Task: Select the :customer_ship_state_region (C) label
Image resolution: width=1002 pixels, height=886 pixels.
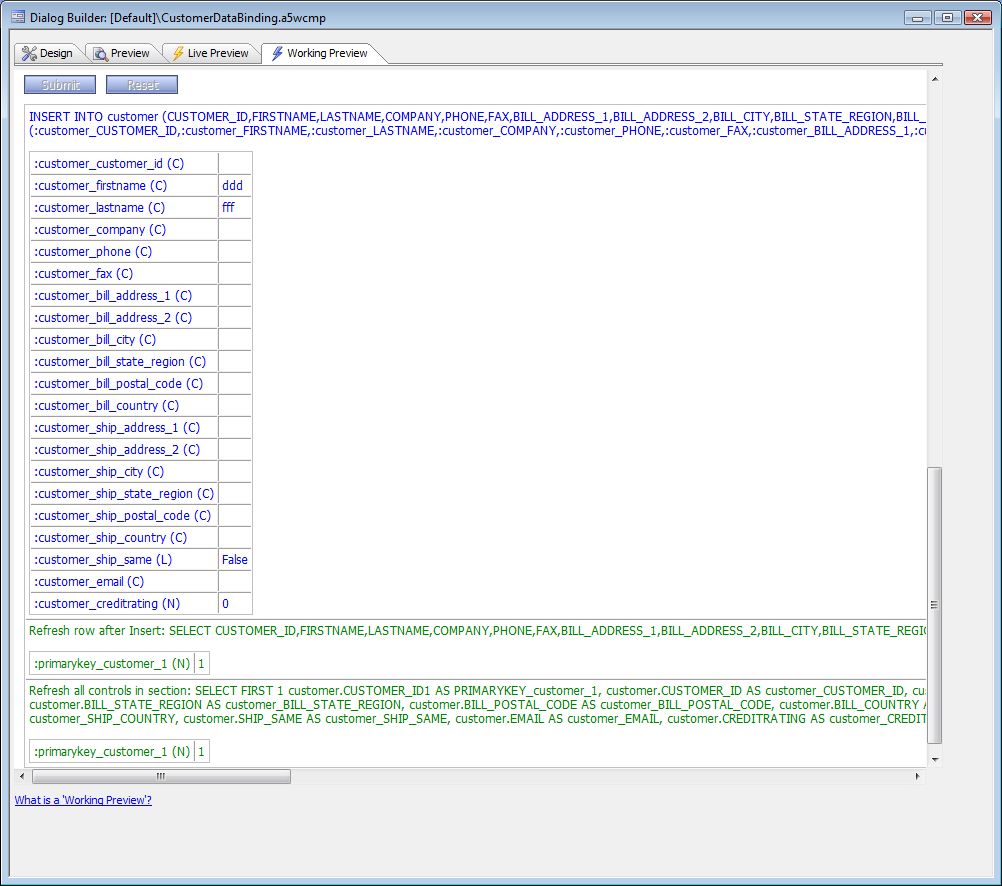Action: pyautogui.click(x=124, y=494)
